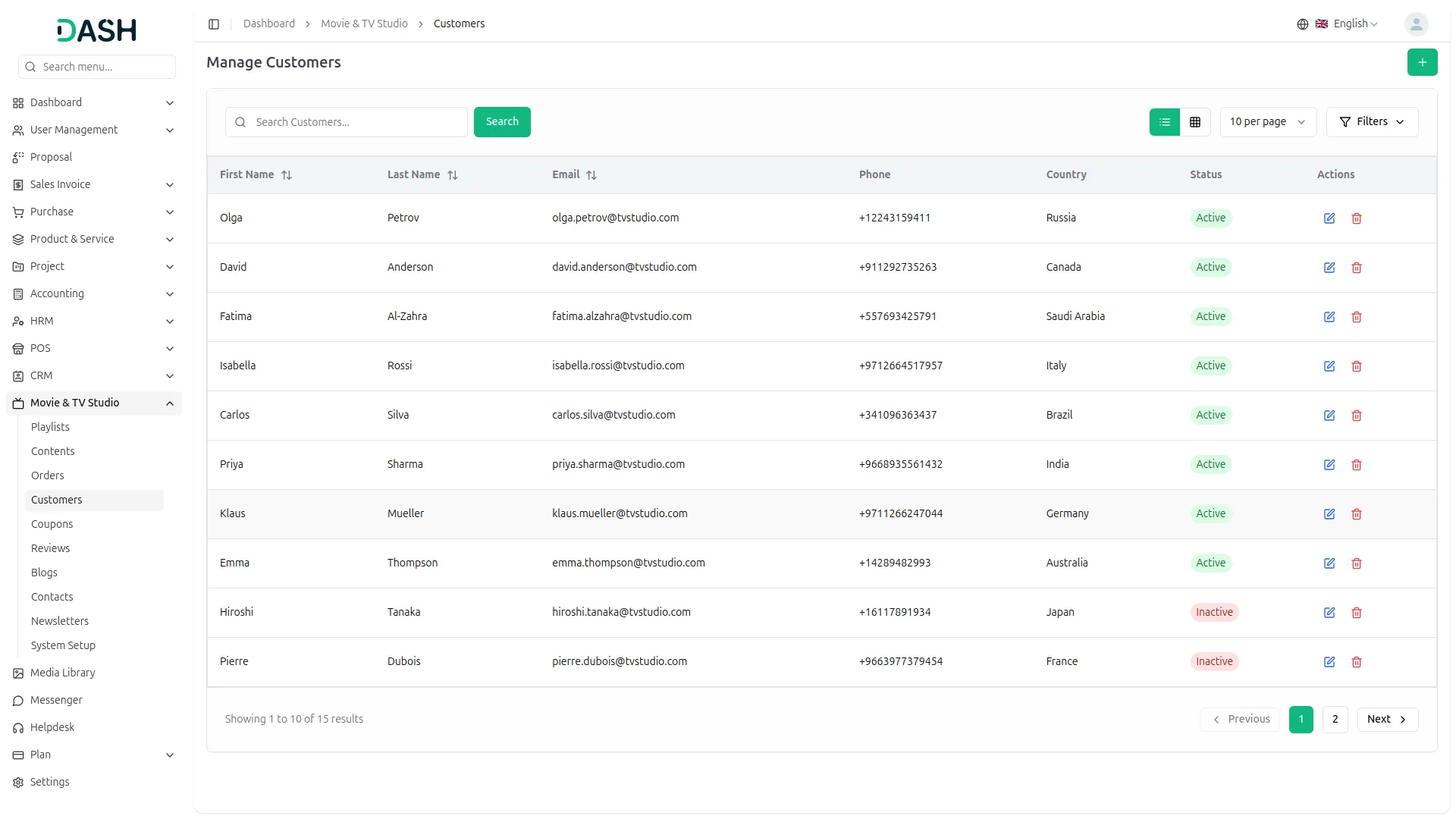Go to Next page

[x=1386, y=719]
